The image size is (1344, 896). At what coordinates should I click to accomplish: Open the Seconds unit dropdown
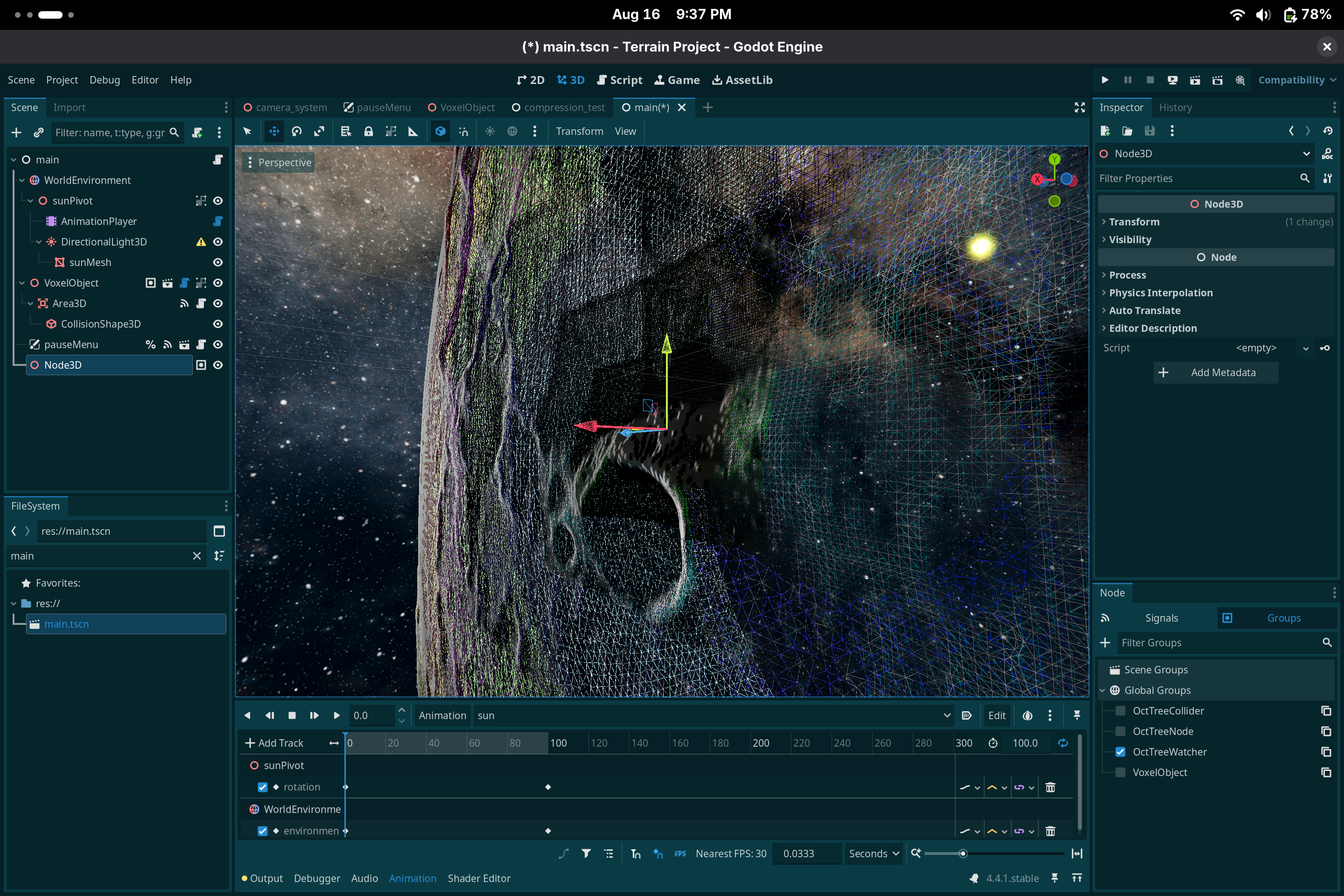873,854
